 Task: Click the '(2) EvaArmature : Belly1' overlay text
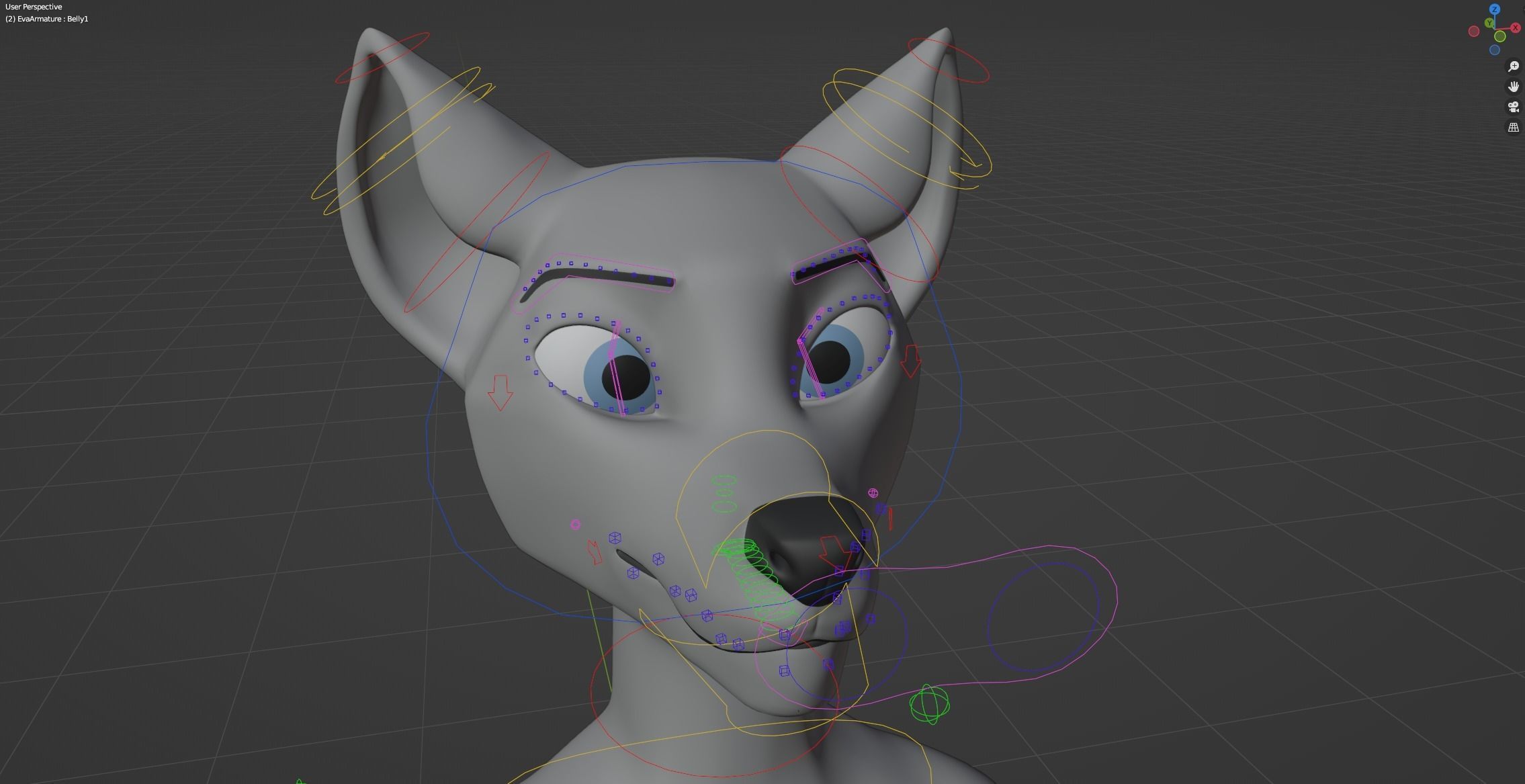pyautogui.click(x=47, y=19)
